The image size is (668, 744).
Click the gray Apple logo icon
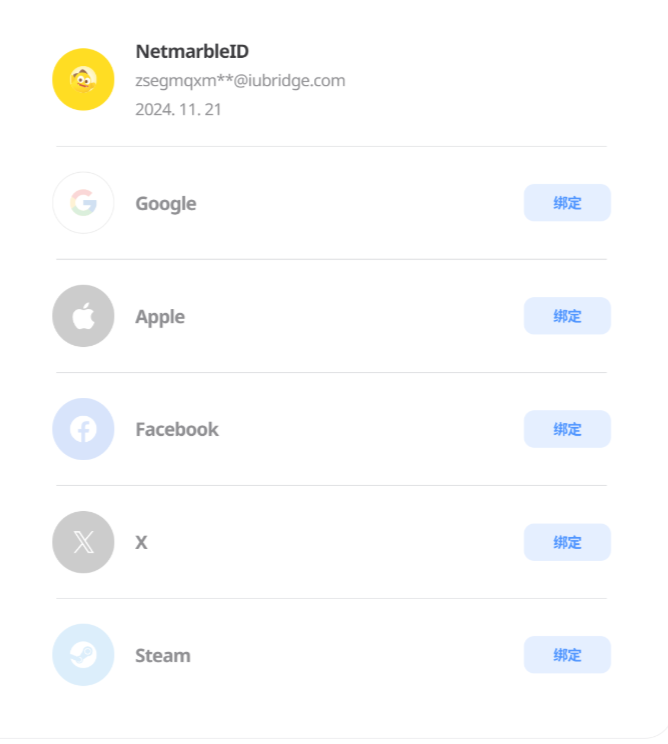point(83,316)
